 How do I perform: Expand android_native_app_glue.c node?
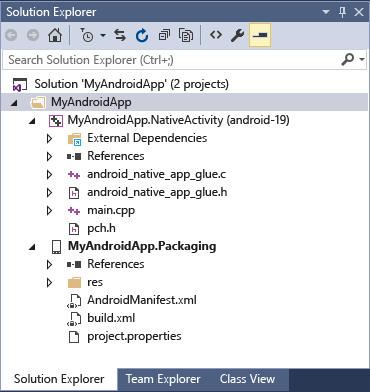coord(49,174)
